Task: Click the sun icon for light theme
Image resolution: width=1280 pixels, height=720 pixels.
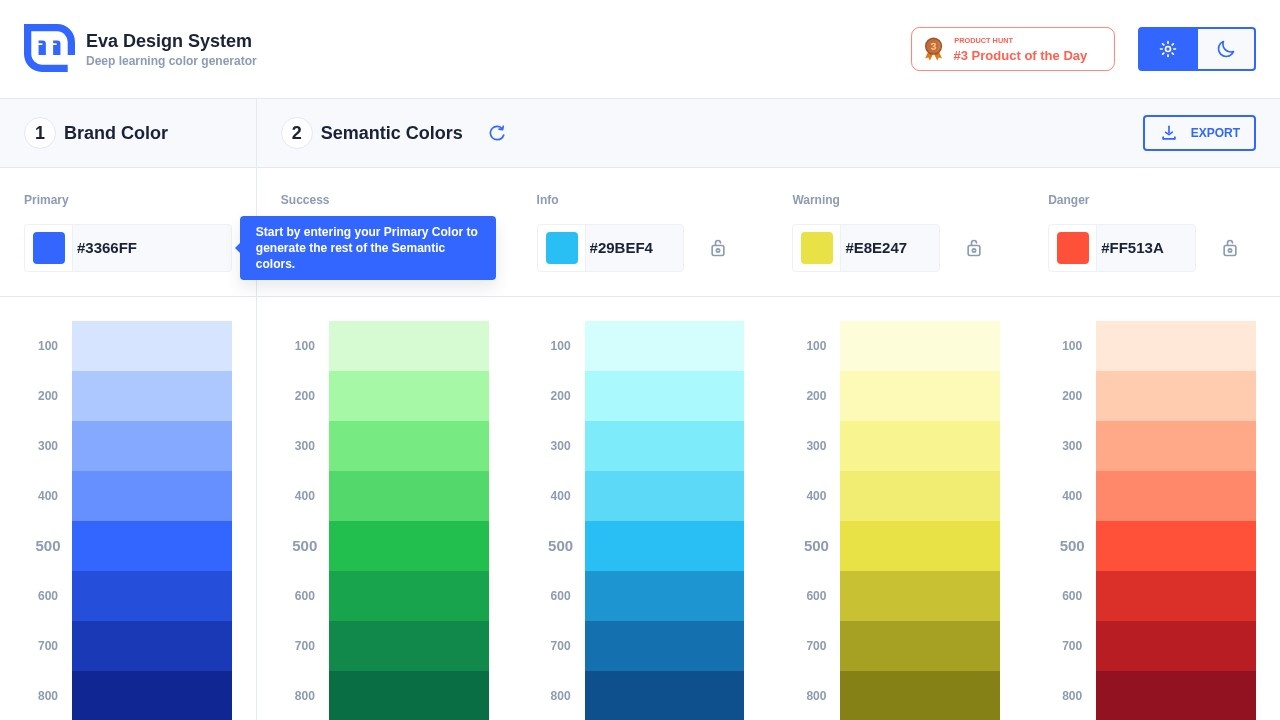Action: point(1167,48)
